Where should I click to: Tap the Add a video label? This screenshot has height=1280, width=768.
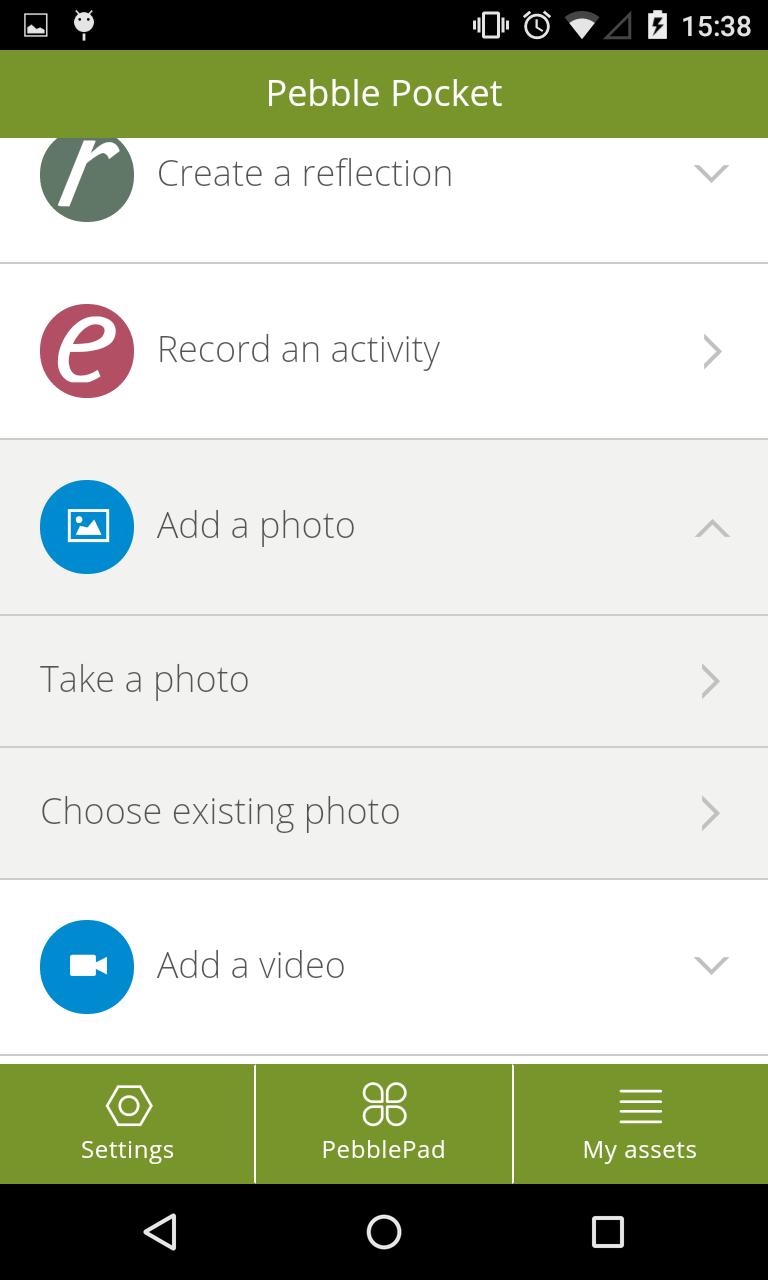point(251,965)
